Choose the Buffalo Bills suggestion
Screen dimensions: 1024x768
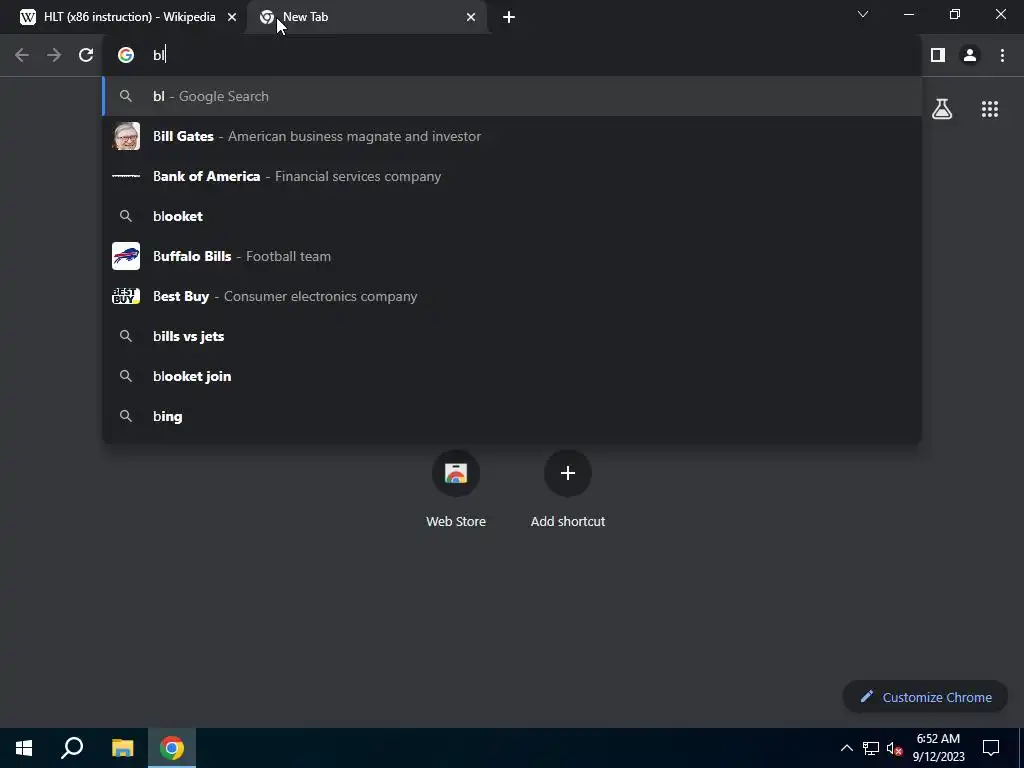pos(512,256)
